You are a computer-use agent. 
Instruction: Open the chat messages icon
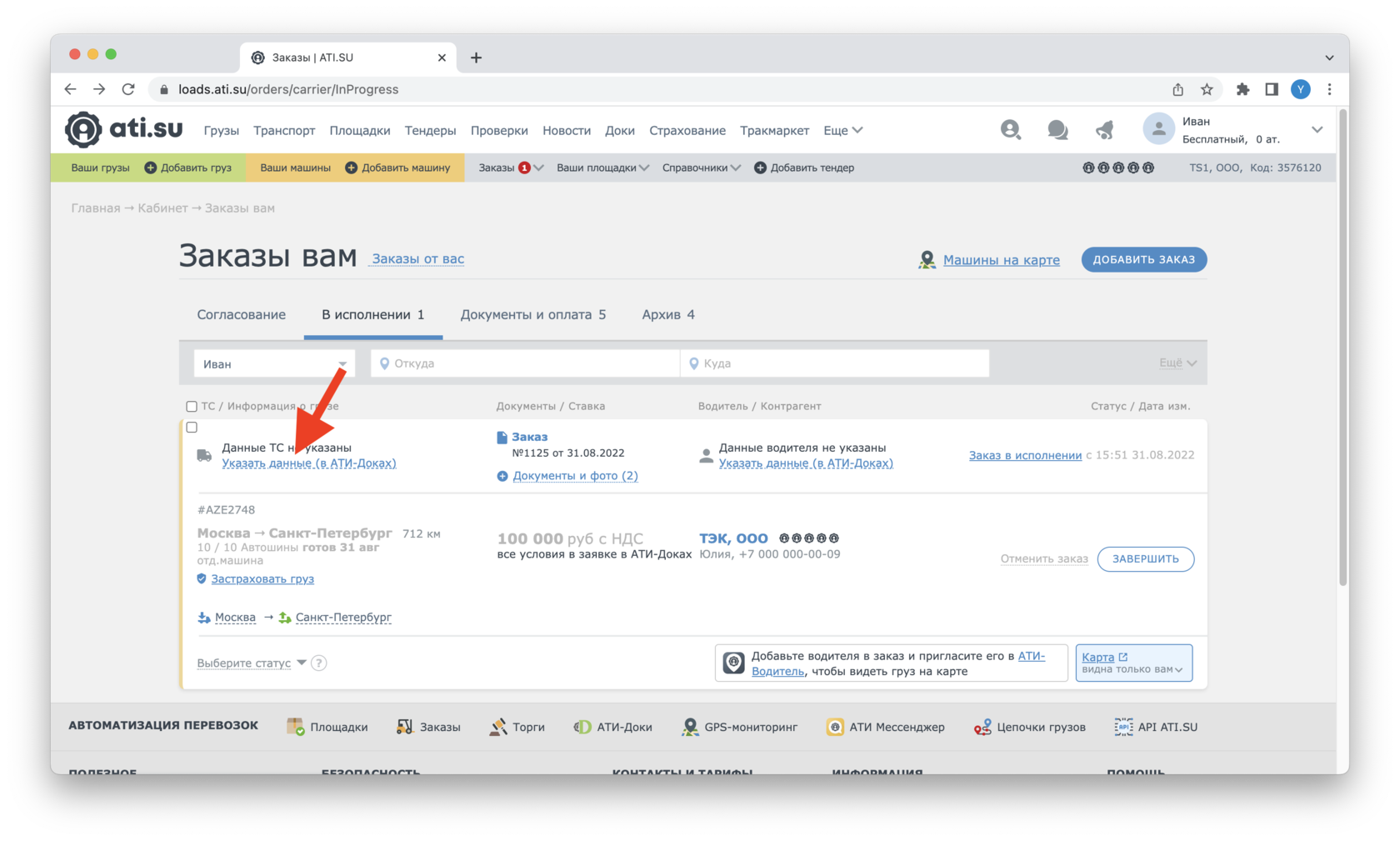click(1057, 129)
